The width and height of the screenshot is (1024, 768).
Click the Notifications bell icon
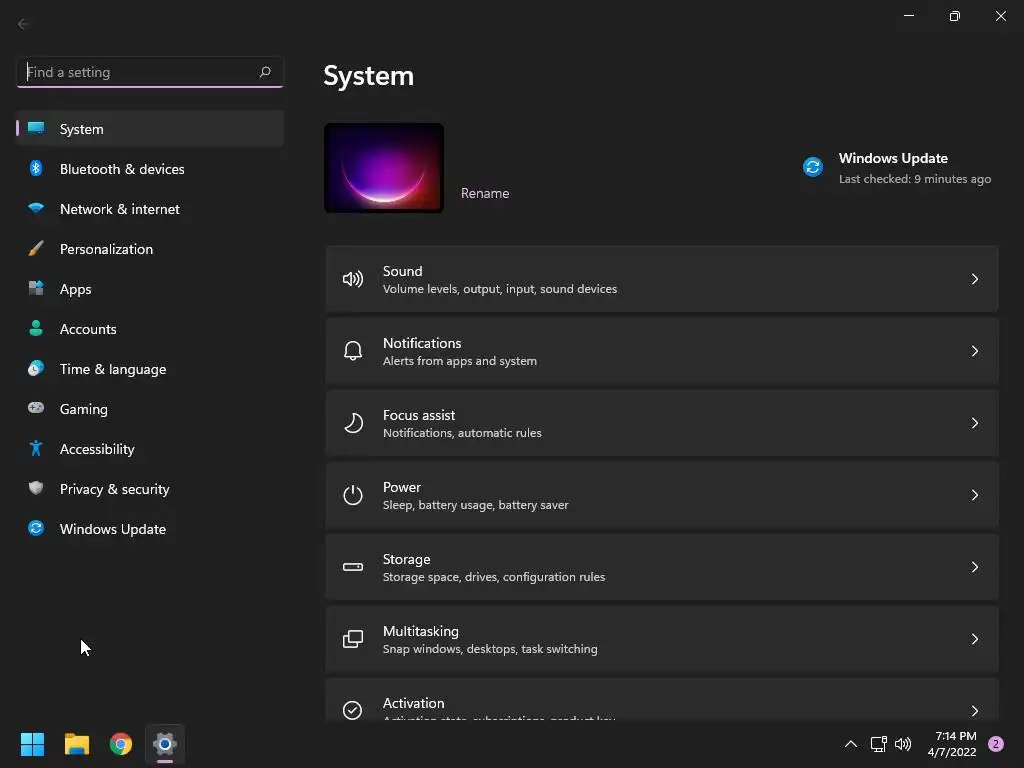tap(353, 351)
